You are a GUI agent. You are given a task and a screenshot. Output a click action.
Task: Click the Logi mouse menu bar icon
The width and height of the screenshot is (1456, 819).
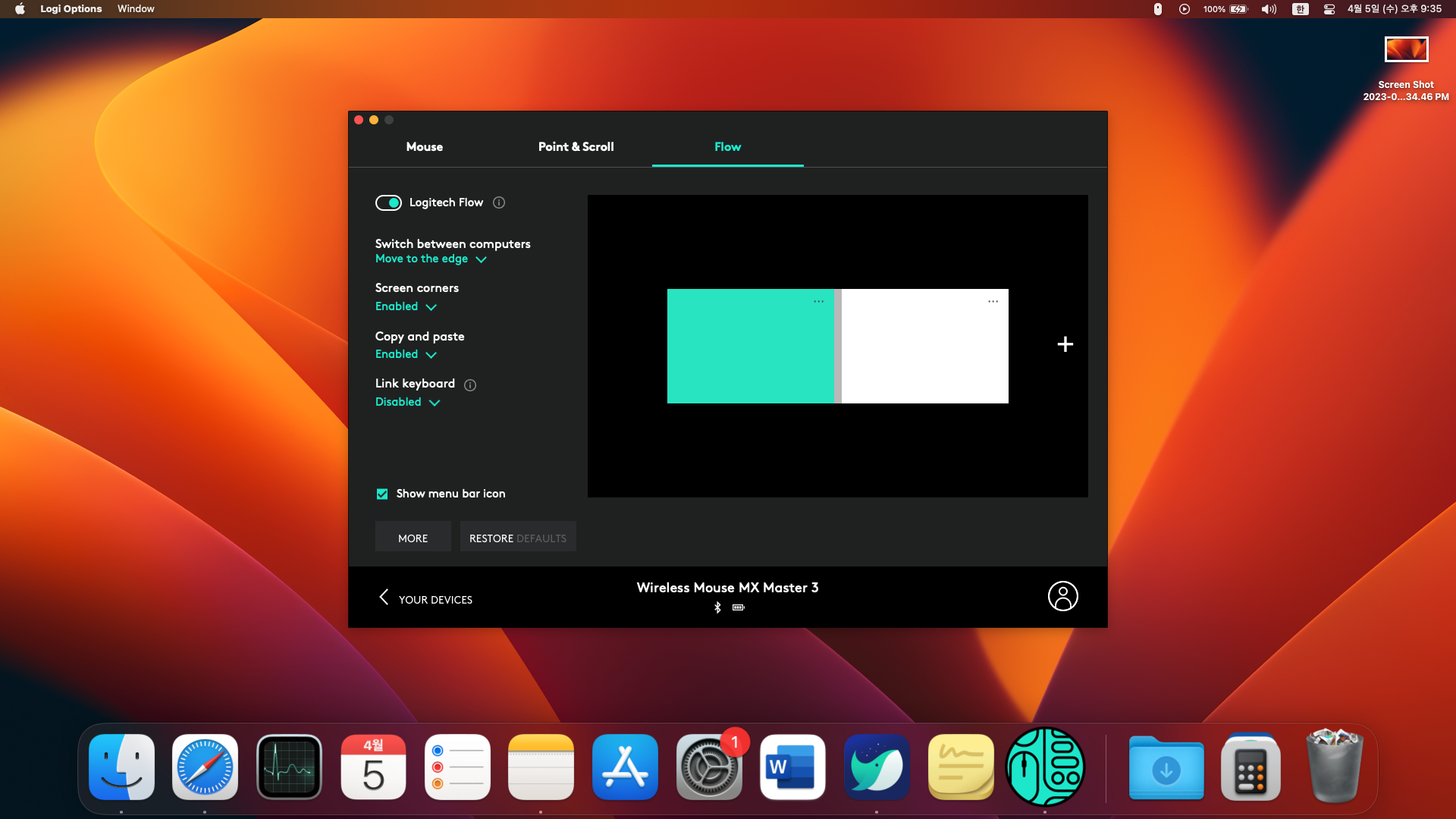(x=1158, y=9)
